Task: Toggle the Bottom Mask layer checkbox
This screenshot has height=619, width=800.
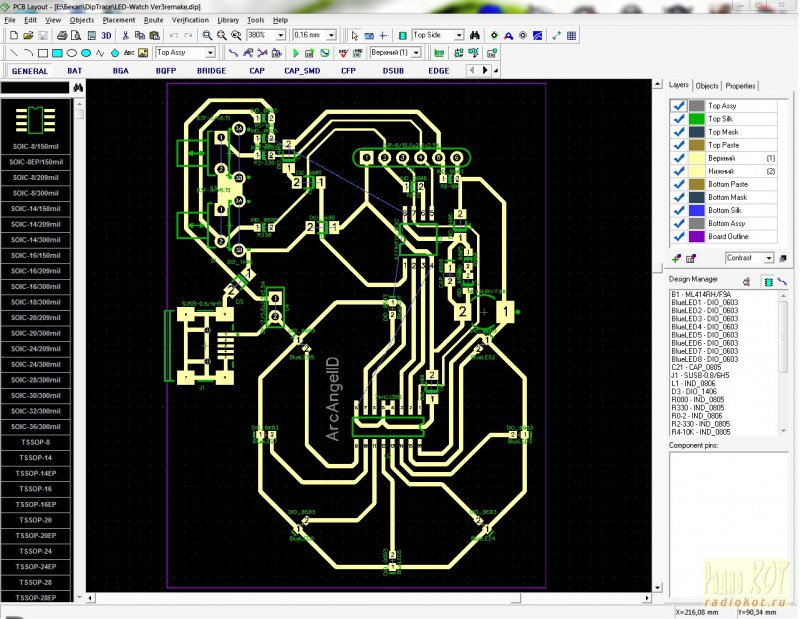Action: point(679,197)
